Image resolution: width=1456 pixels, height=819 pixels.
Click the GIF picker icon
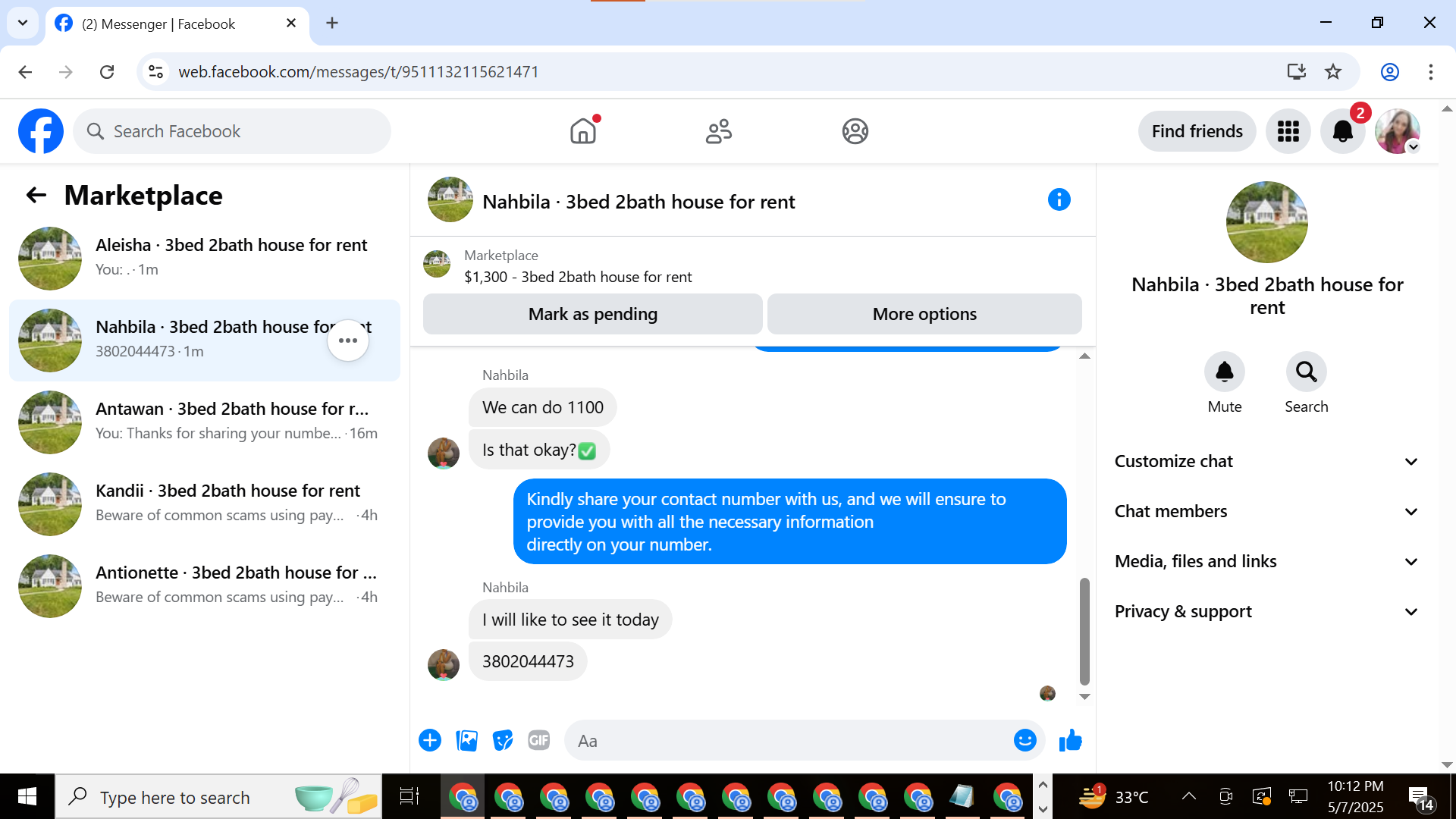pyautogui.click(x=538, y=740)
